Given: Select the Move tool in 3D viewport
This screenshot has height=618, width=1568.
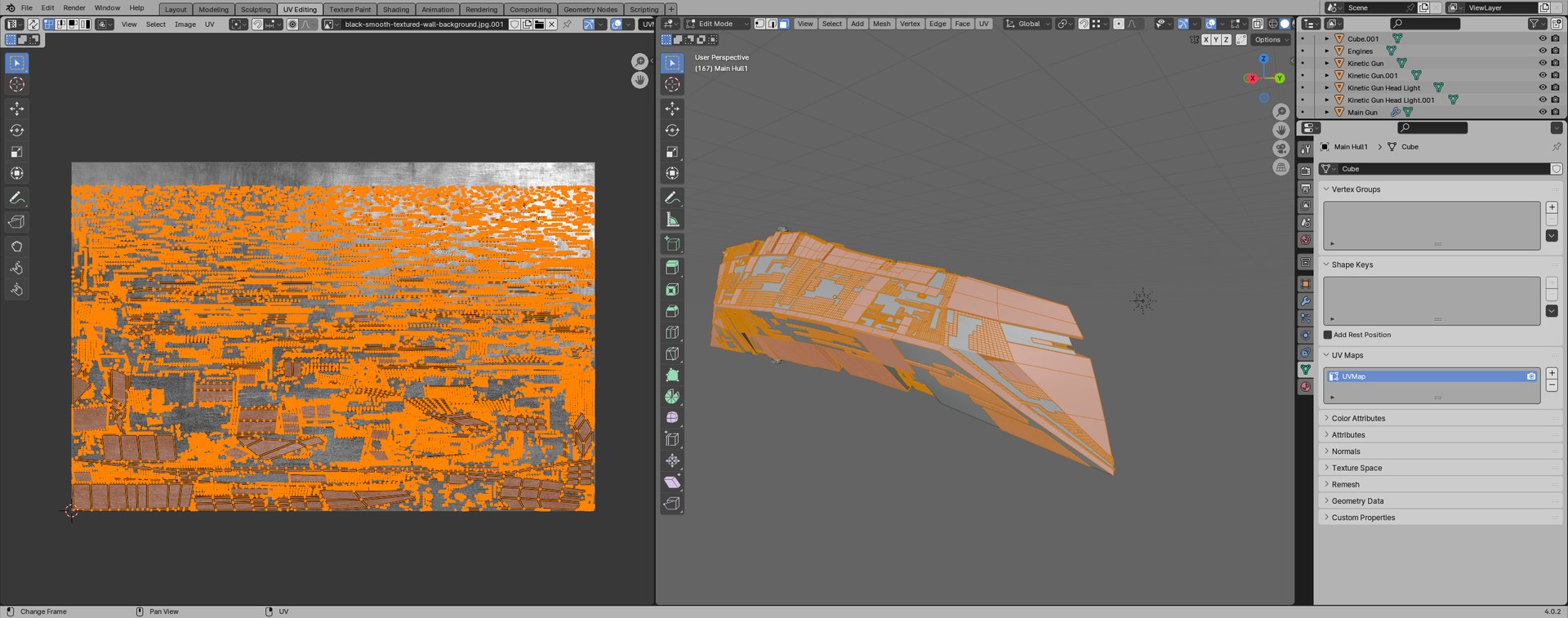Looking at the screenshot, I should [x=672, y=109].
